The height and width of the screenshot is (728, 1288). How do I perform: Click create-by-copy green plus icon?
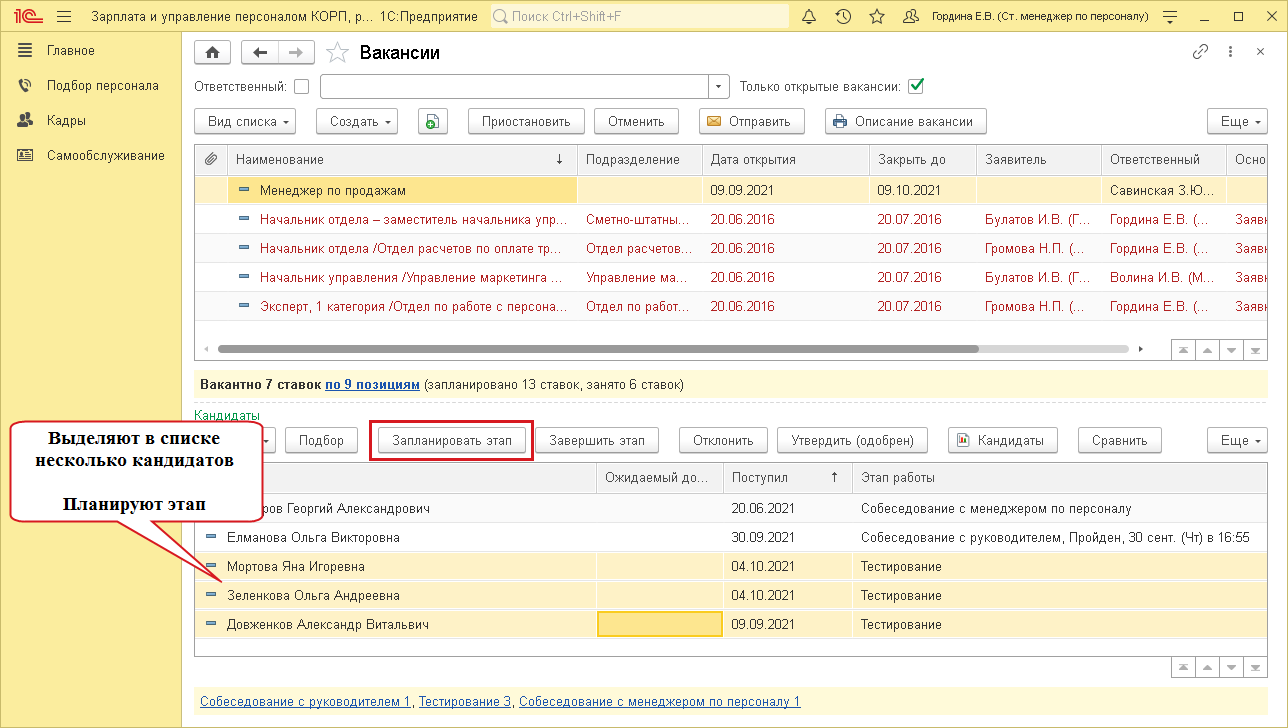pos(432,121)
